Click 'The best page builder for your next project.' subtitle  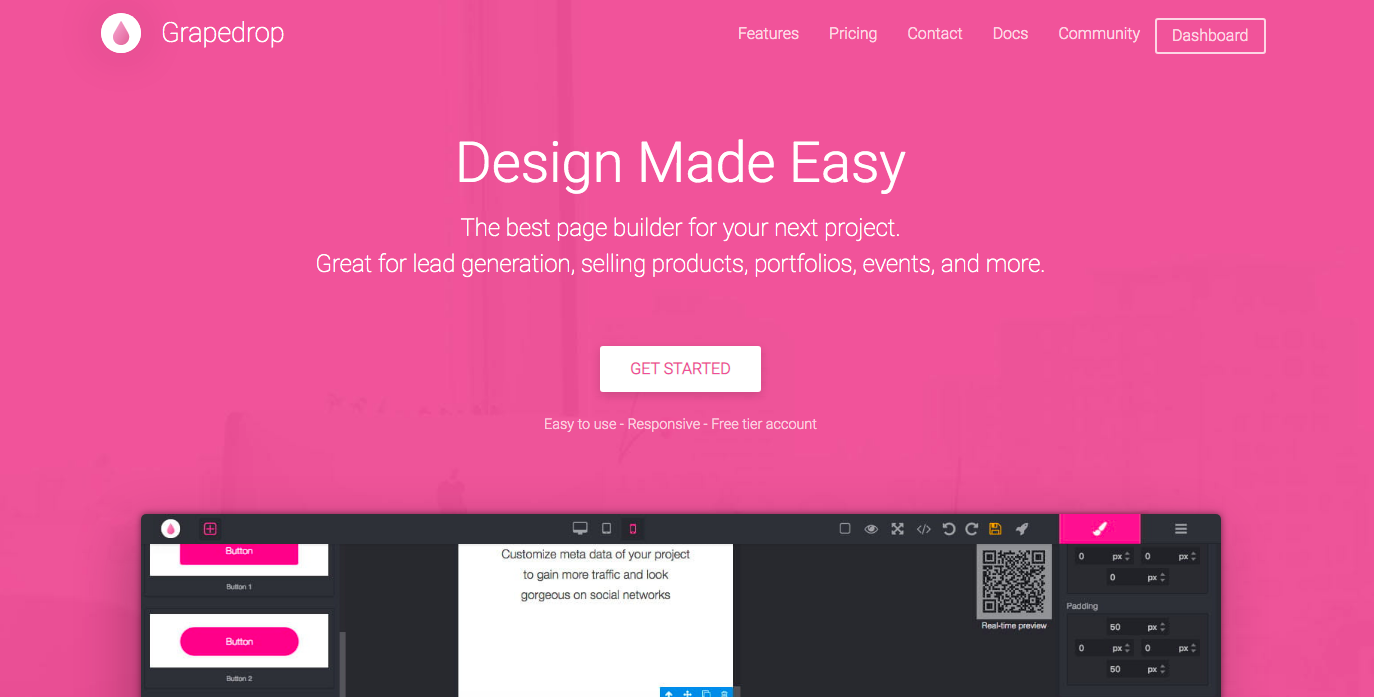tap(680, 228)
